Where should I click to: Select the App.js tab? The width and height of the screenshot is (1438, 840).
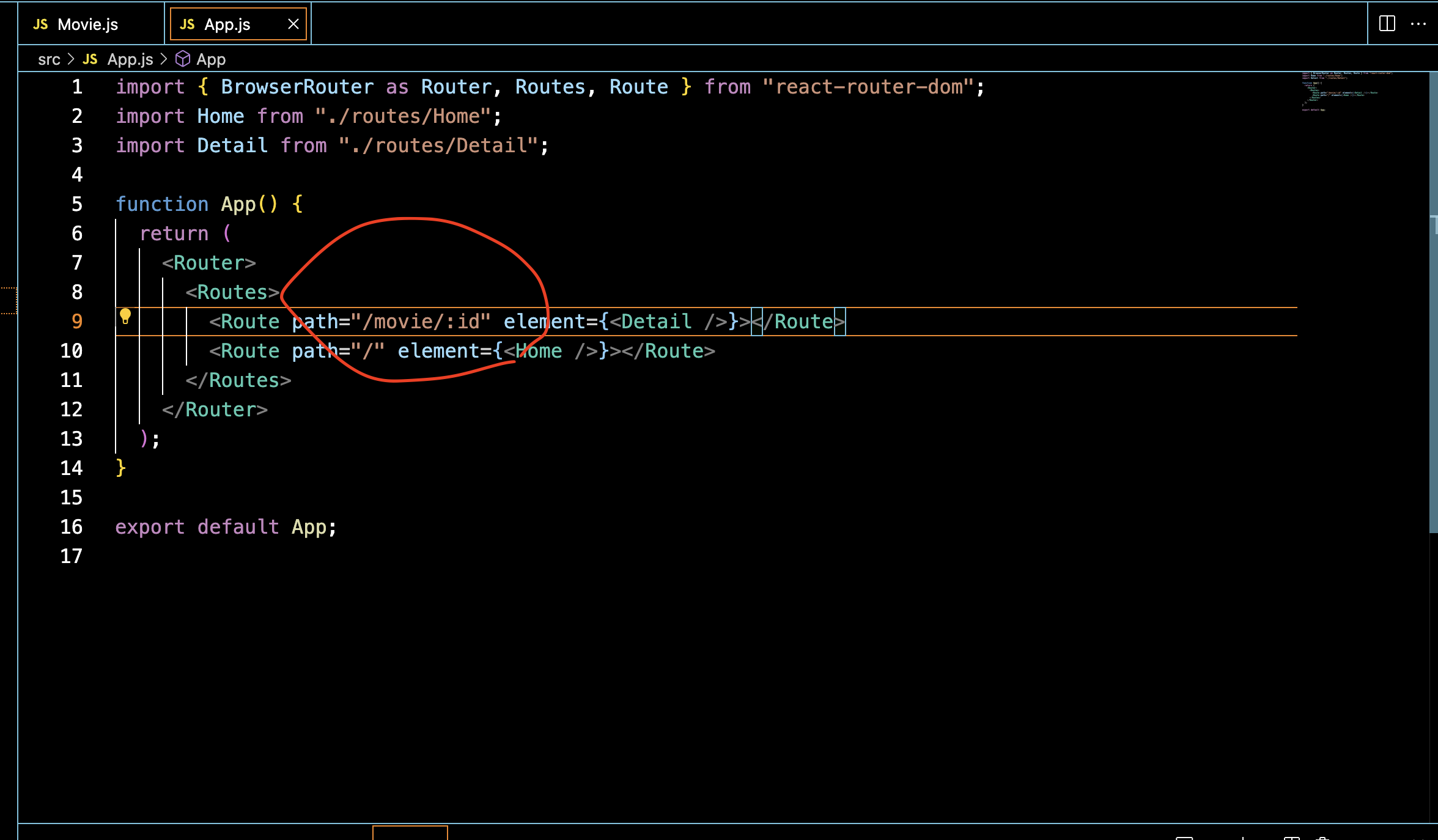coord(227,24)
